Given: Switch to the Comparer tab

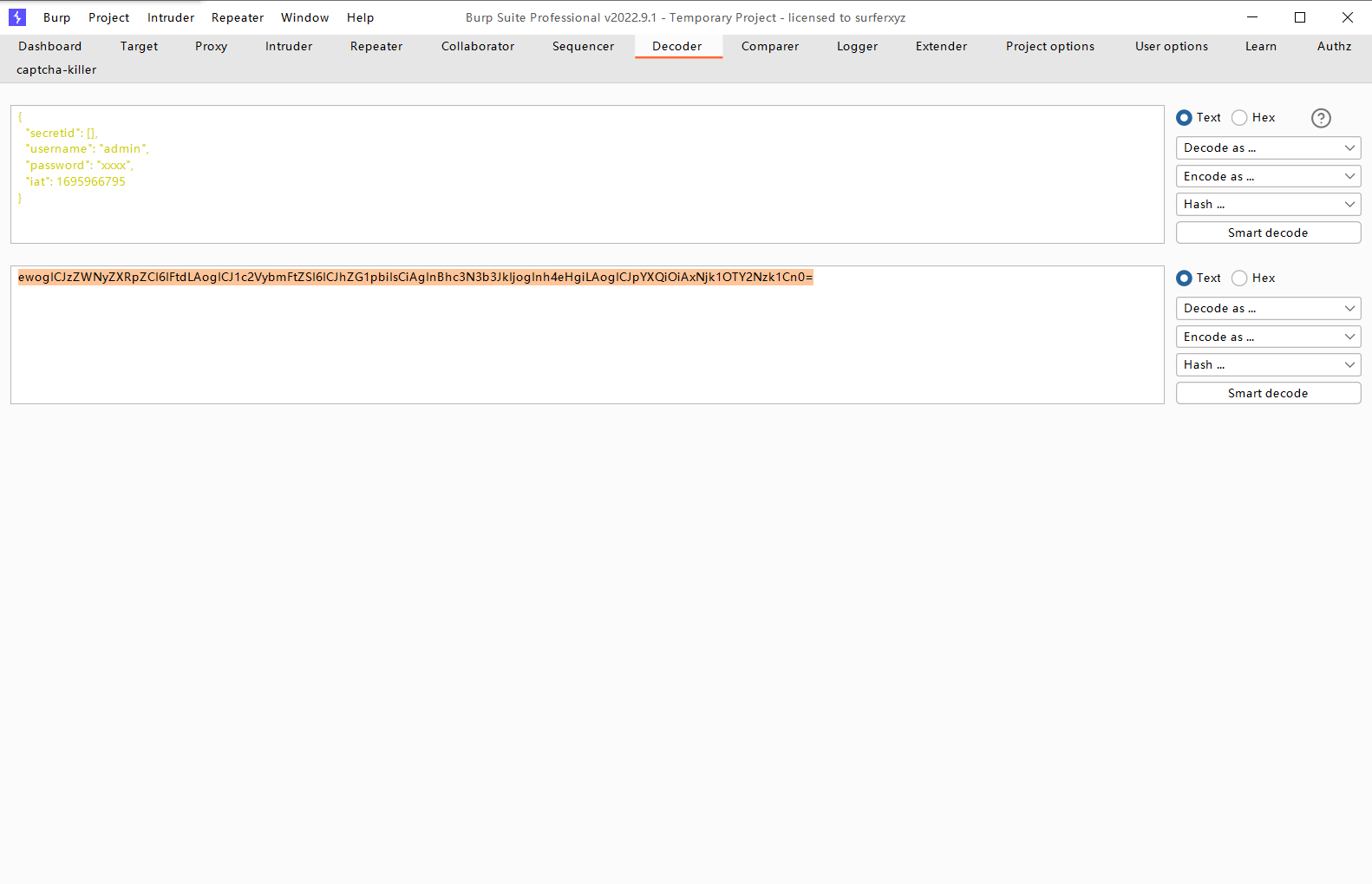Looking at the screenshot, I should coord(770,47).
